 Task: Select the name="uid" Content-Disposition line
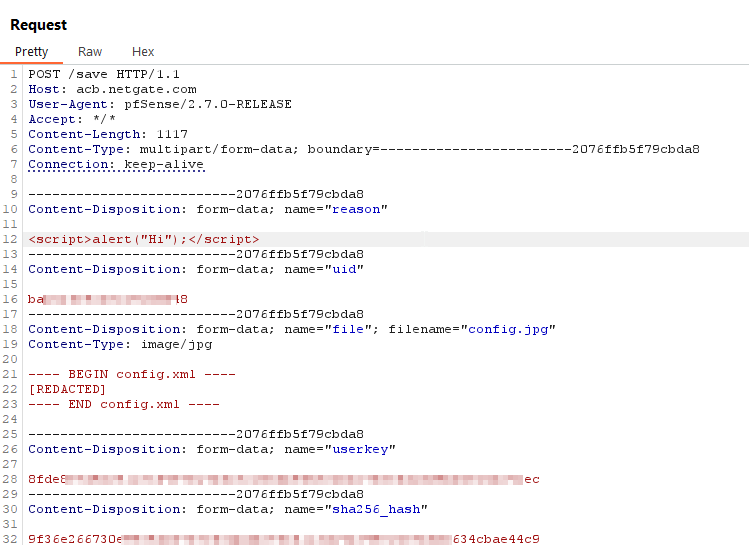tap(196, 269)
